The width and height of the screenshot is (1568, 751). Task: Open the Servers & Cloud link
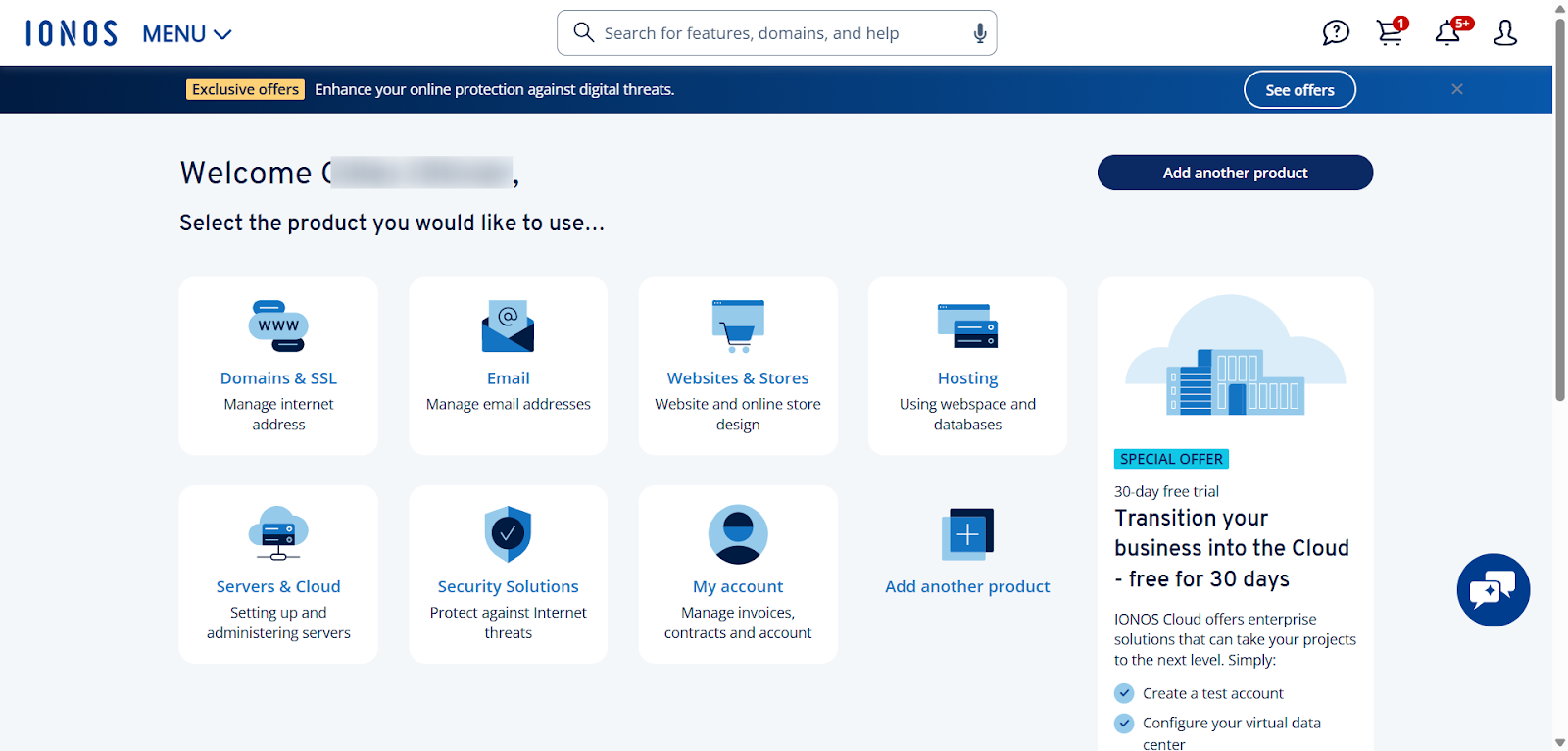(x=278, y=586)
